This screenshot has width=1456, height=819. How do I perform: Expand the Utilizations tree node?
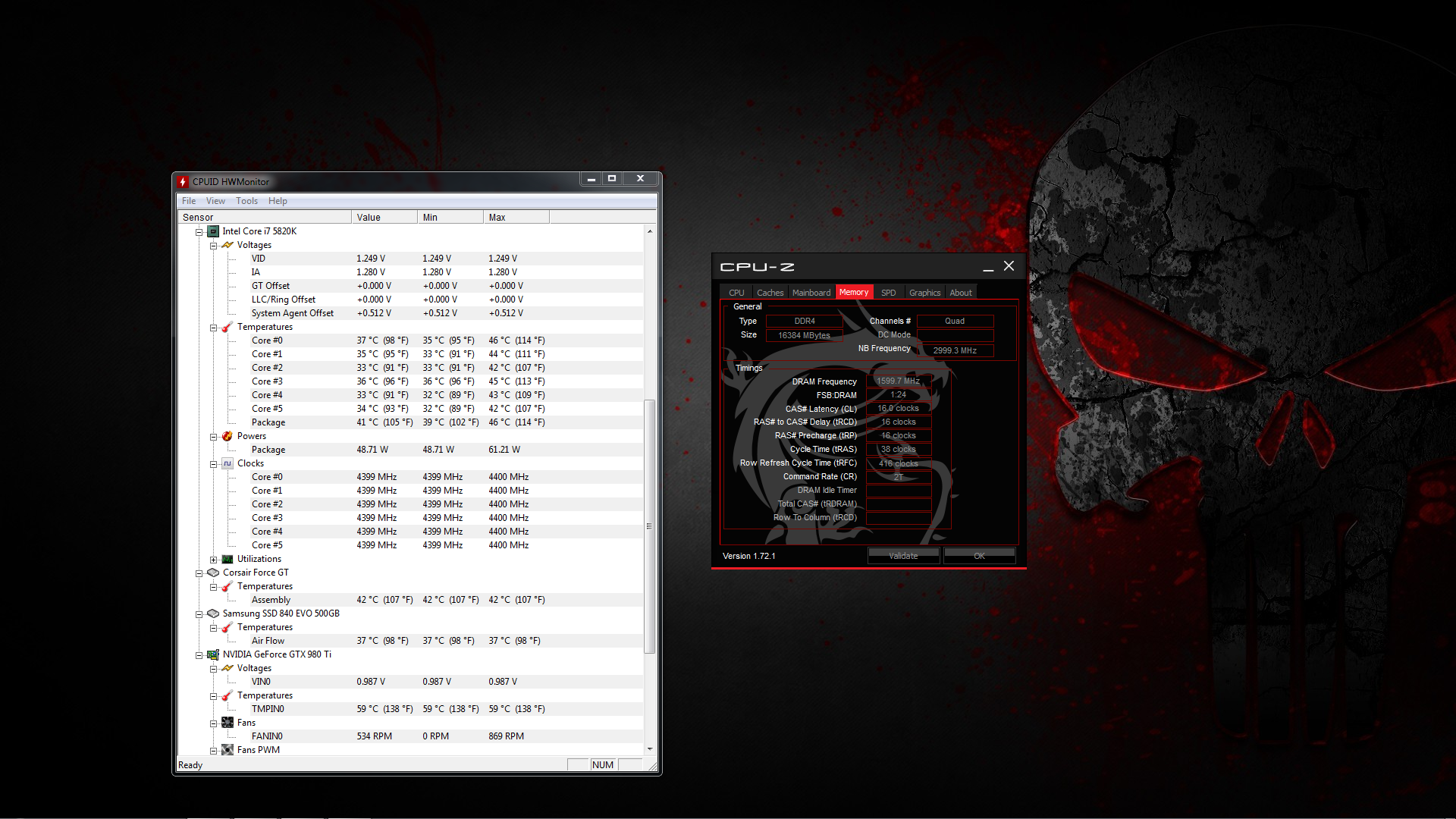[214, 560]
